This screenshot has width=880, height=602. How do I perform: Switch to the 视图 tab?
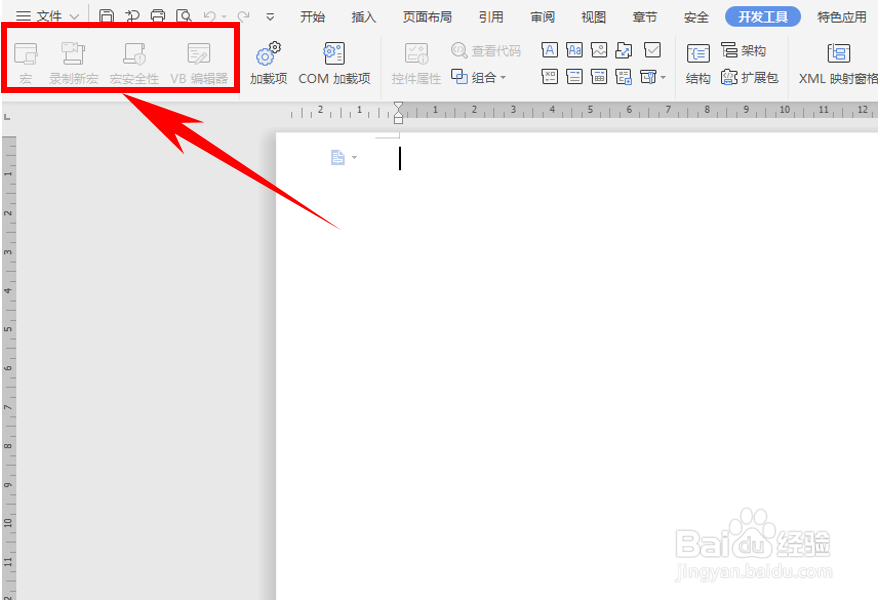coord(593,17)
